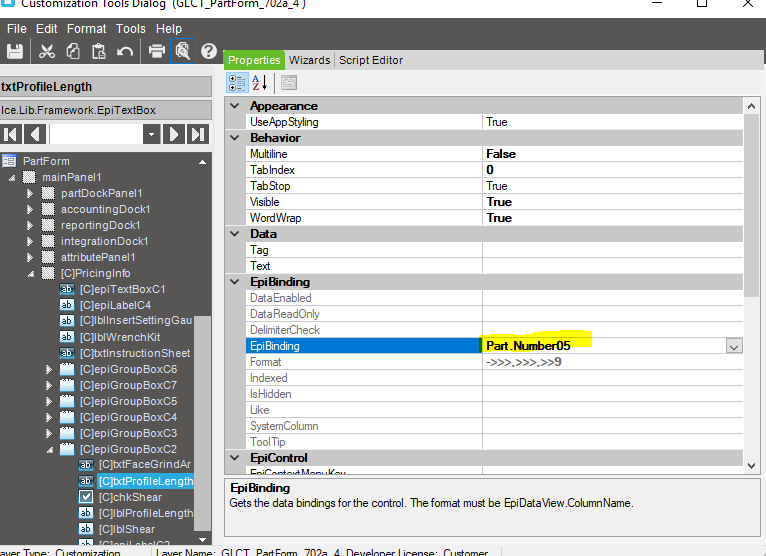
Task: Jump to the last record navigation button
Action: [198, 134]
